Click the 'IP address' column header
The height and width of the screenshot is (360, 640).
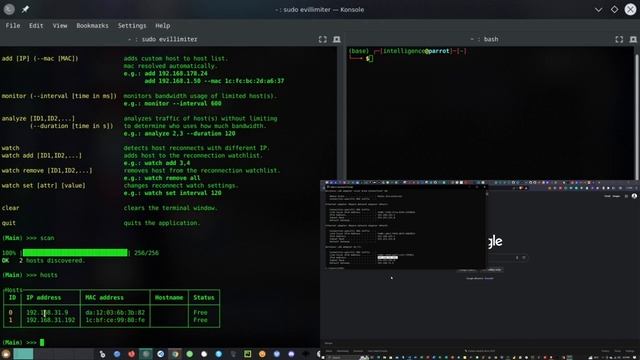pos(44,298)
